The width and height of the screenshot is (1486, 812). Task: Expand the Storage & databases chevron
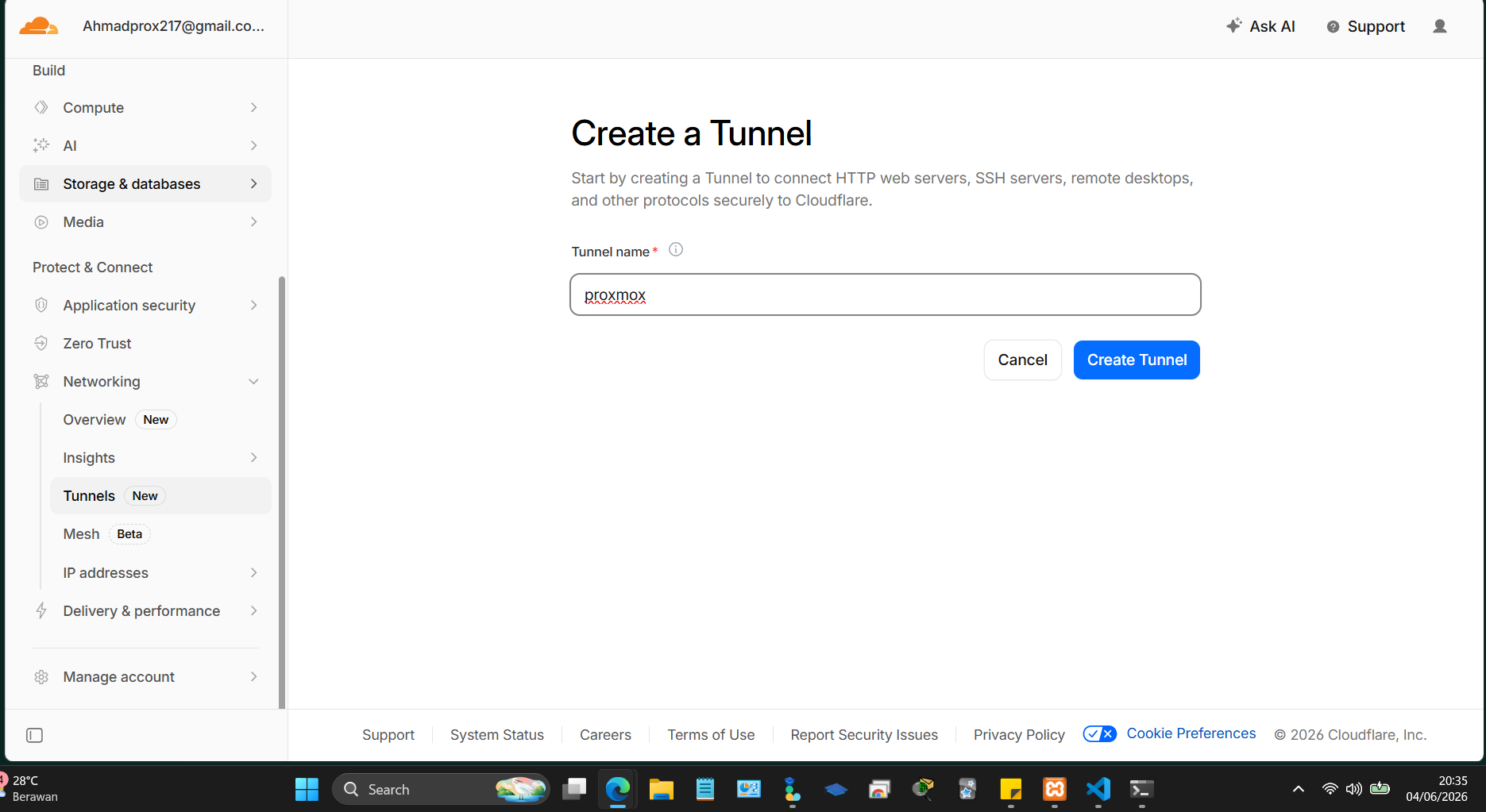[x=254, y=184]
